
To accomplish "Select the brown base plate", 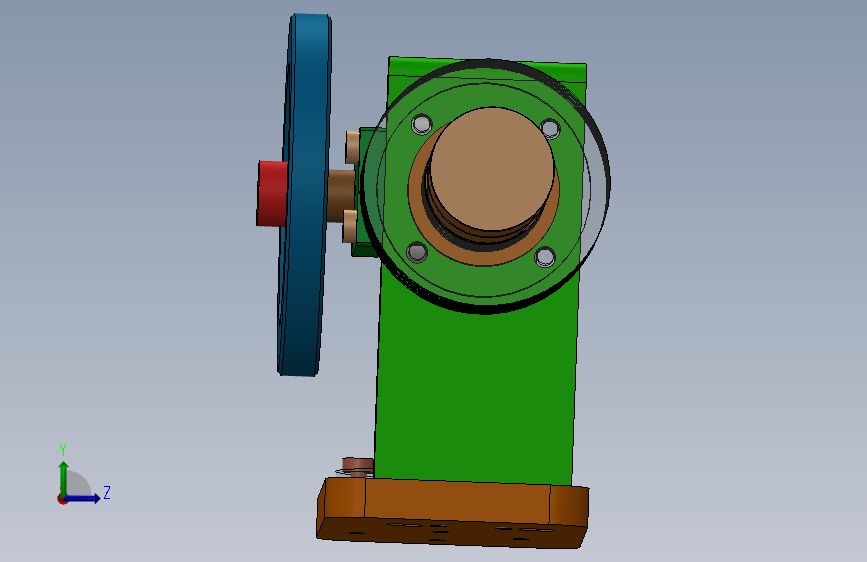I will (452, 513).
